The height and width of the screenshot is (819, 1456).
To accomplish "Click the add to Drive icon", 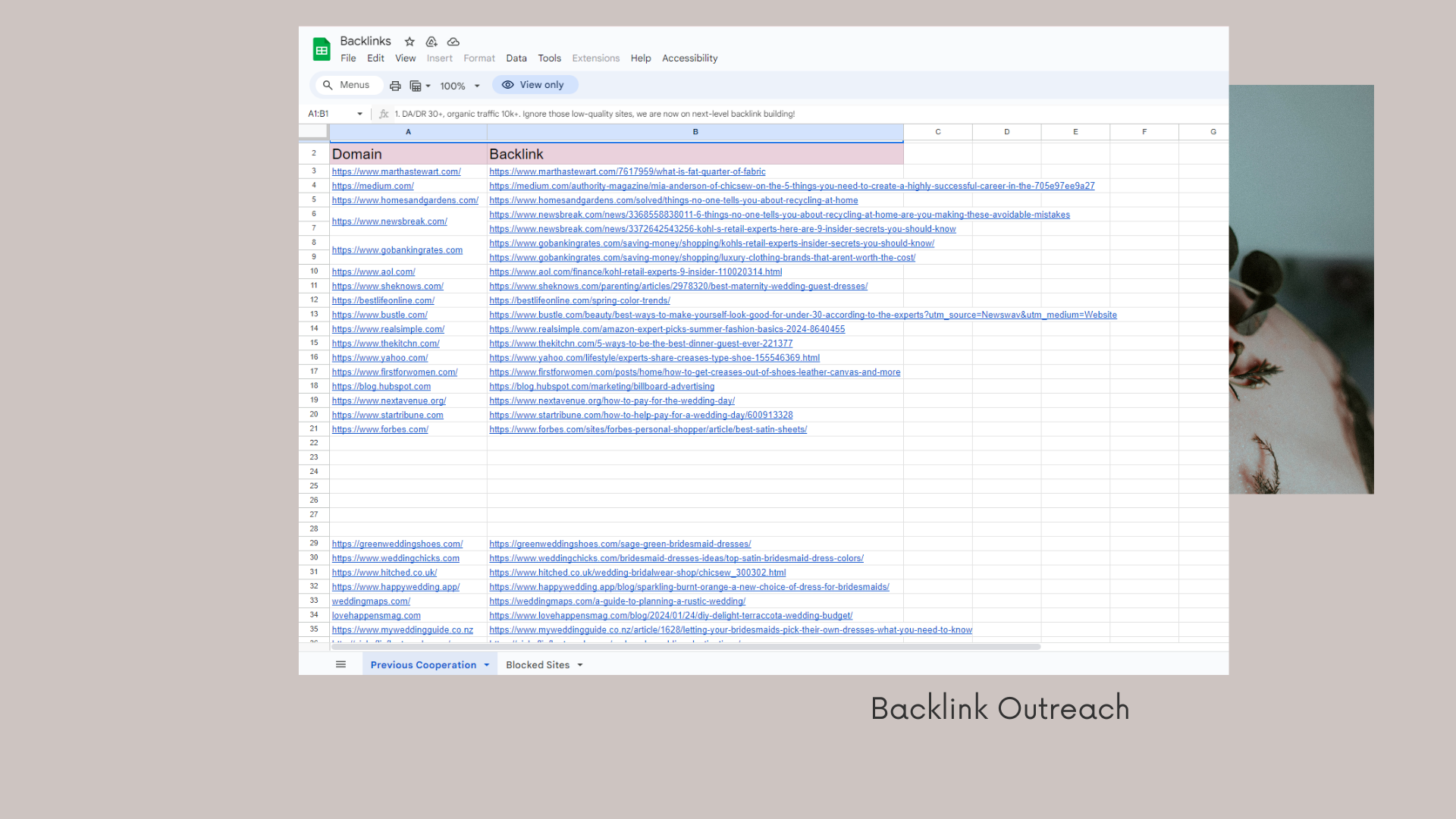I will [431, 42].
